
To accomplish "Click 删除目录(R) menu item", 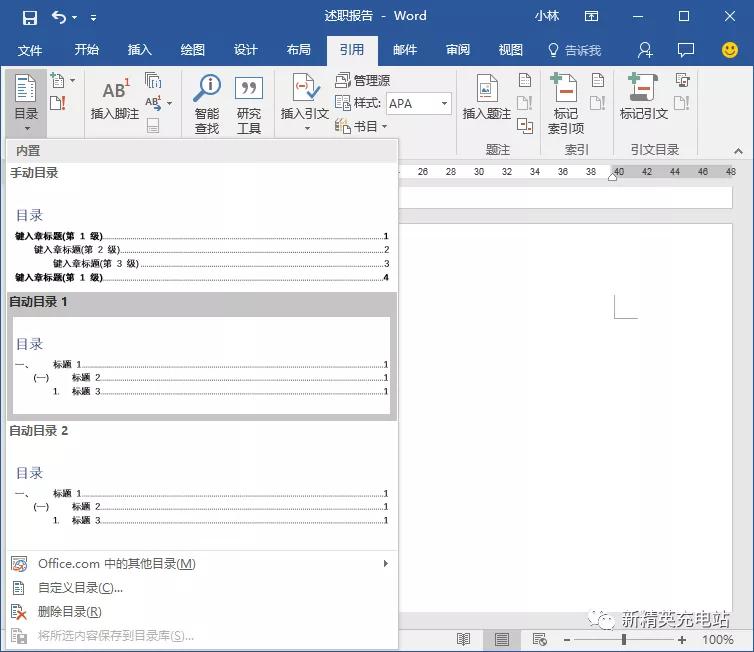I will (202, 612).
